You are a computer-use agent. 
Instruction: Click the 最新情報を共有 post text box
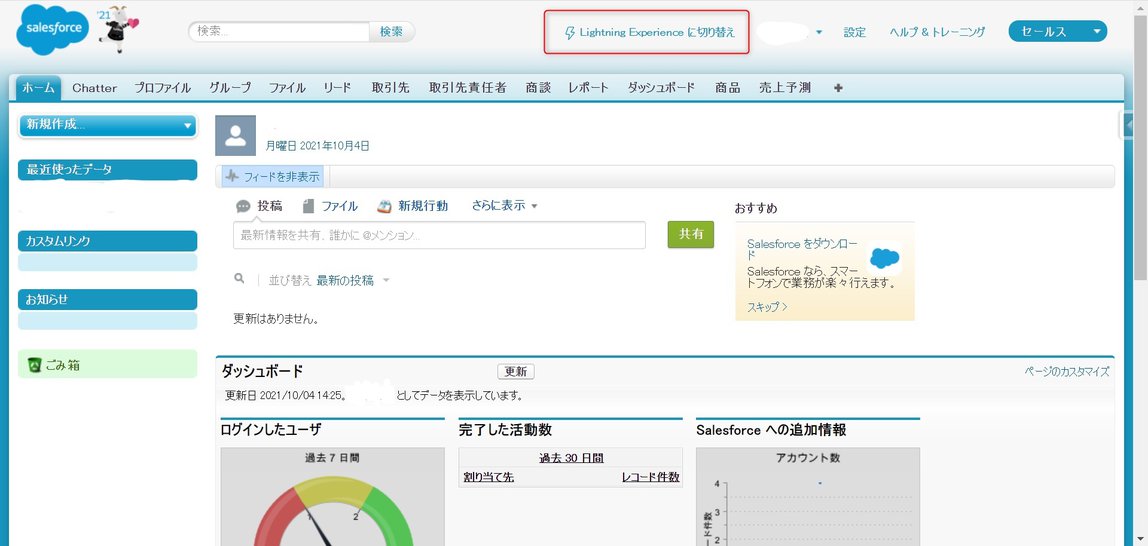click(x=439, y=235)
